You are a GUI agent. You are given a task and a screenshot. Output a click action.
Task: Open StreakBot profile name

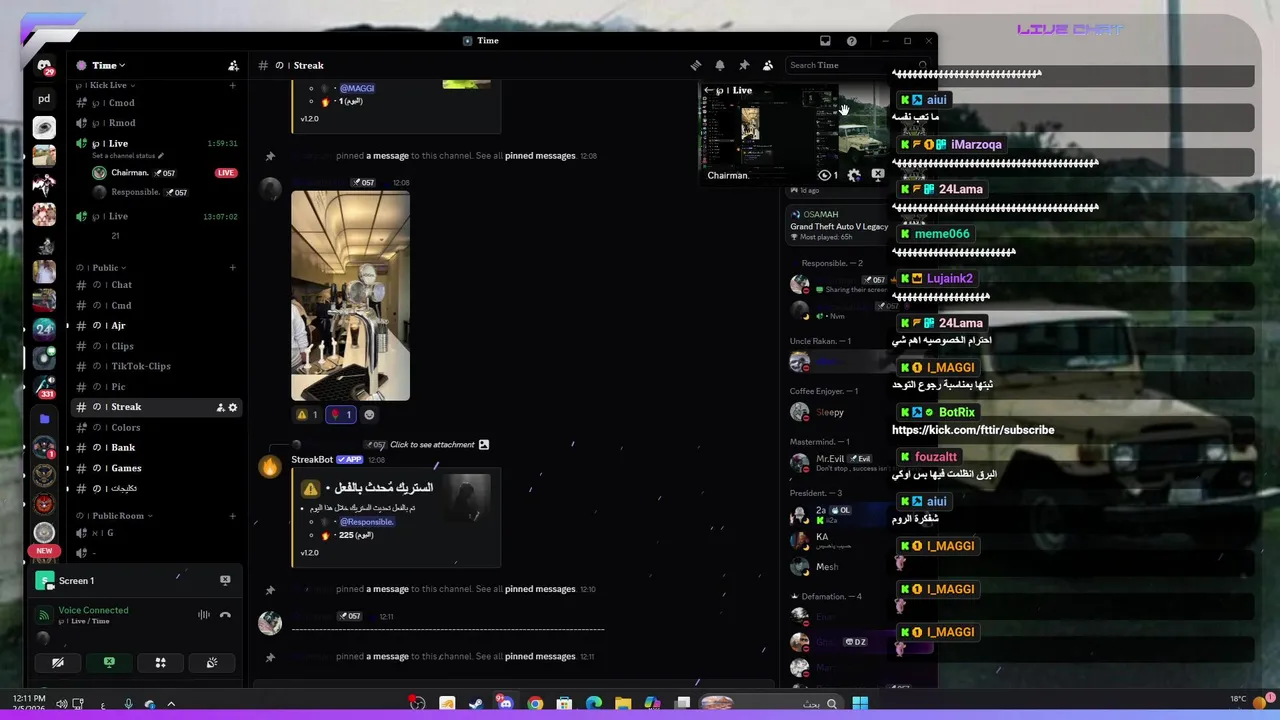click(x=312, y=460)
